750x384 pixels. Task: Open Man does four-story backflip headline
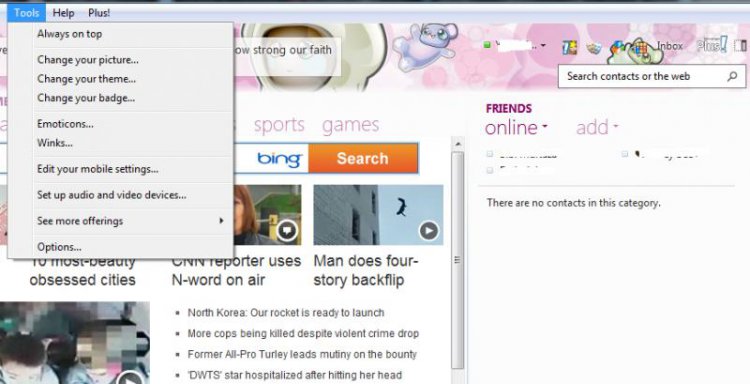(x=366, y=271)
